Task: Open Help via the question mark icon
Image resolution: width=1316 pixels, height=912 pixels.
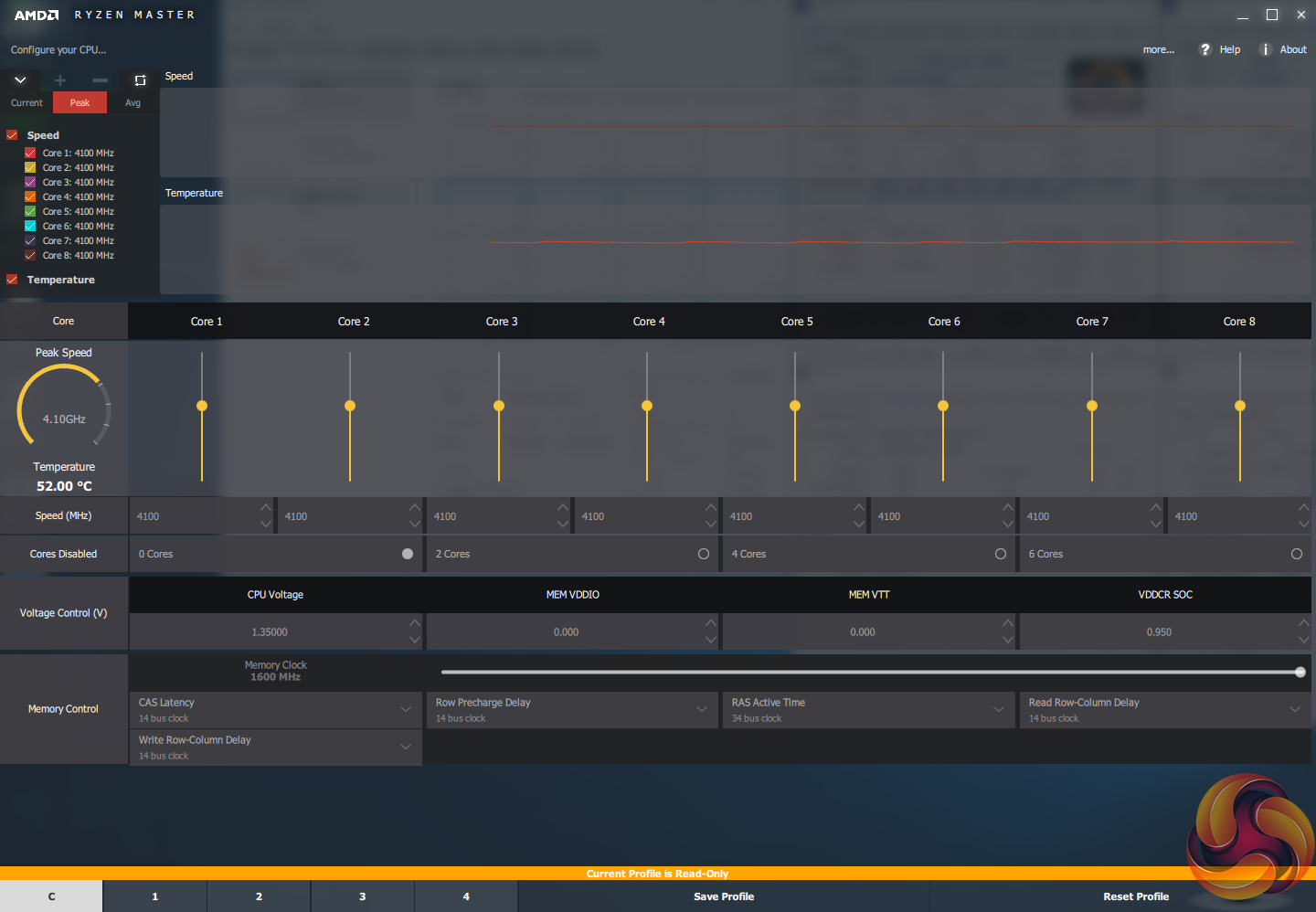Action: pos(1205,49)
